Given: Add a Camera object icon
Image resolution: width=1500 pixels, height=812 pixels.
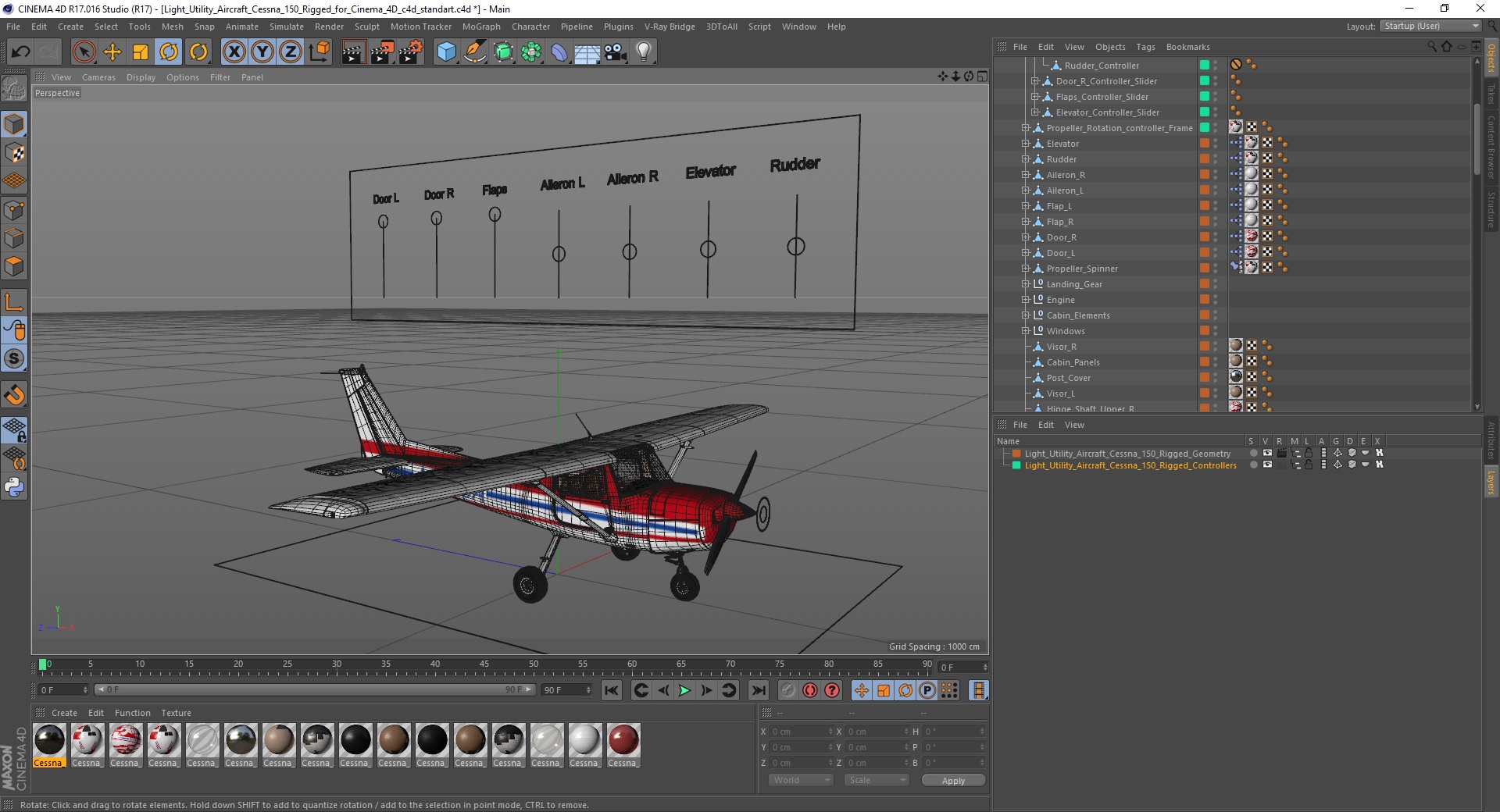Looking at the screenshot, I should coord(616,52).
